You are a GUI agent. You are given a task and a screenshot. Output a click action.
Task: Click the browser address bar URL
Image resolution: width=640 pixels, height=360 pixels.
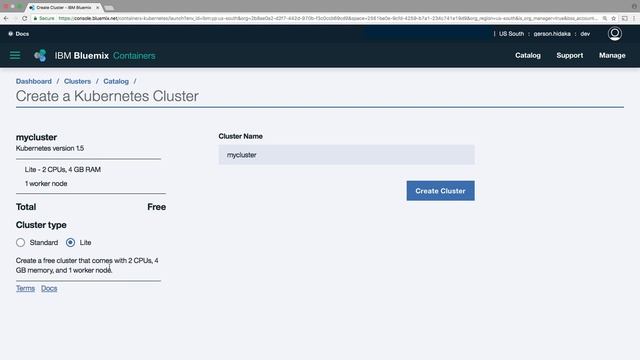click(x=327, y=18)
